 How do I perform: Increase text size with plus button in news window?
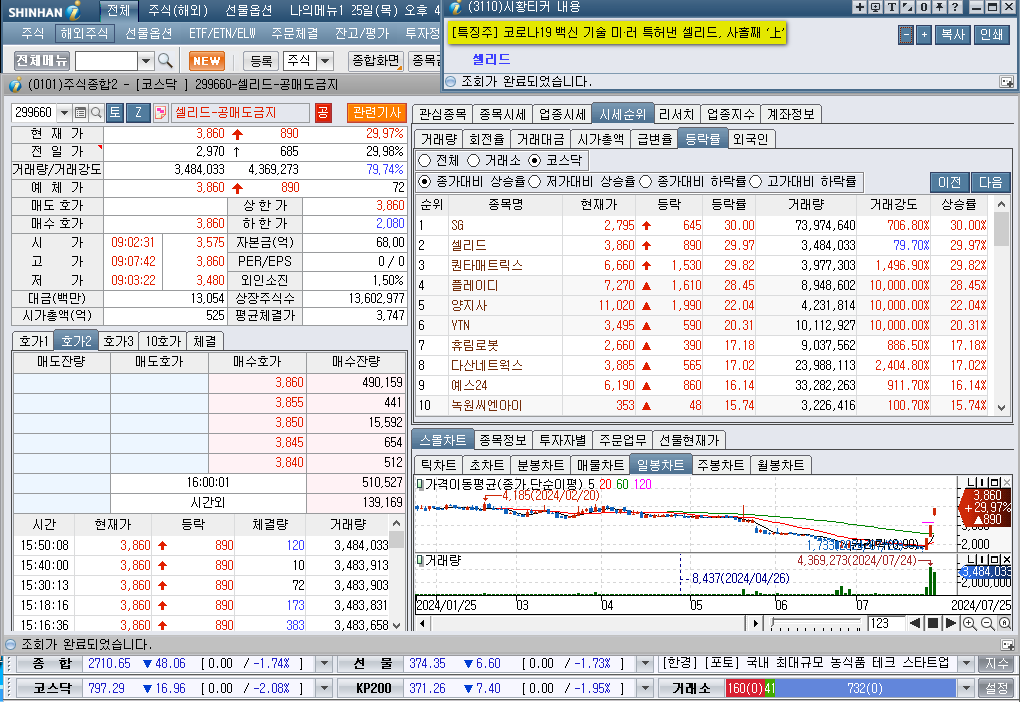(x=924, y=34)
